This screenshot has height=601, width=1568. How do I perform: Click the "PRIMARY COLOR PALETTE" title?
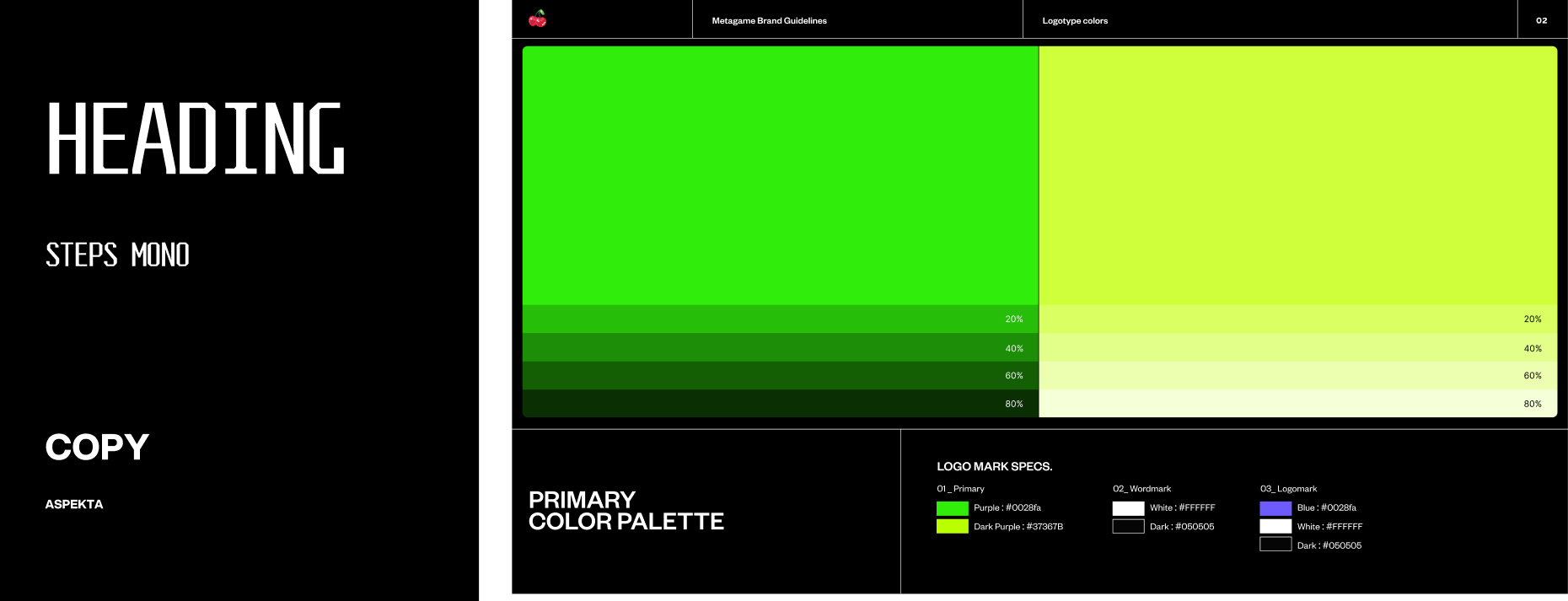(x=626, y=511)
